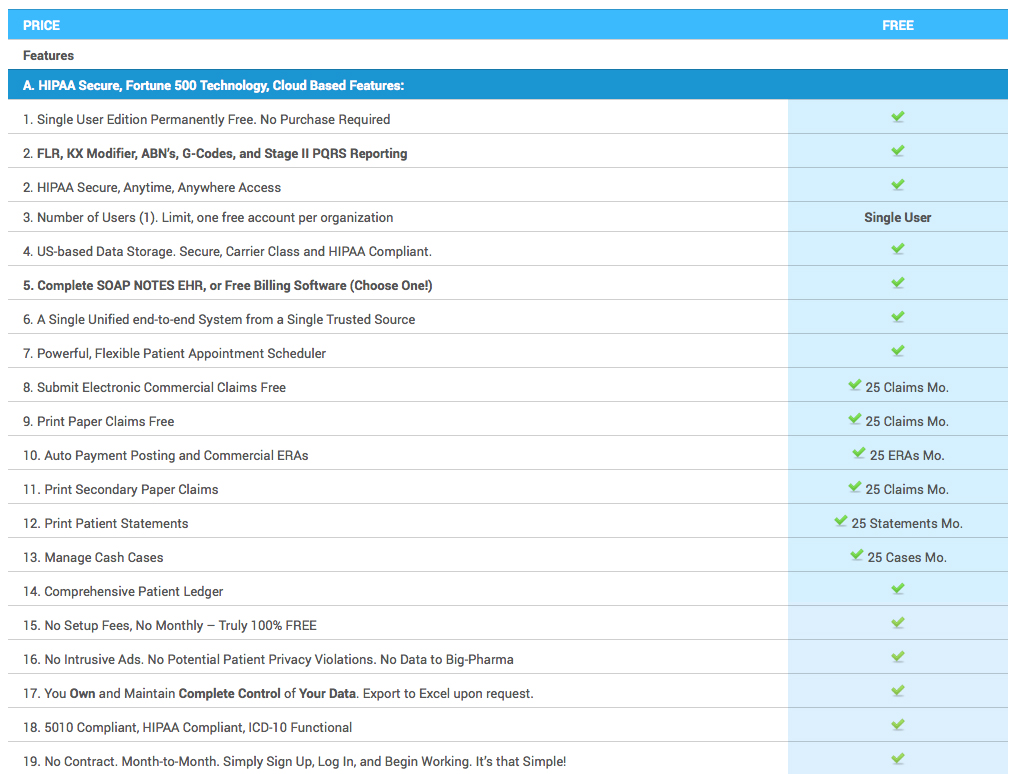Click '25 Claims Mo.' in Print Secondary Paper Claims row
Screen dimensions: 1017x774
pos(907,489)
